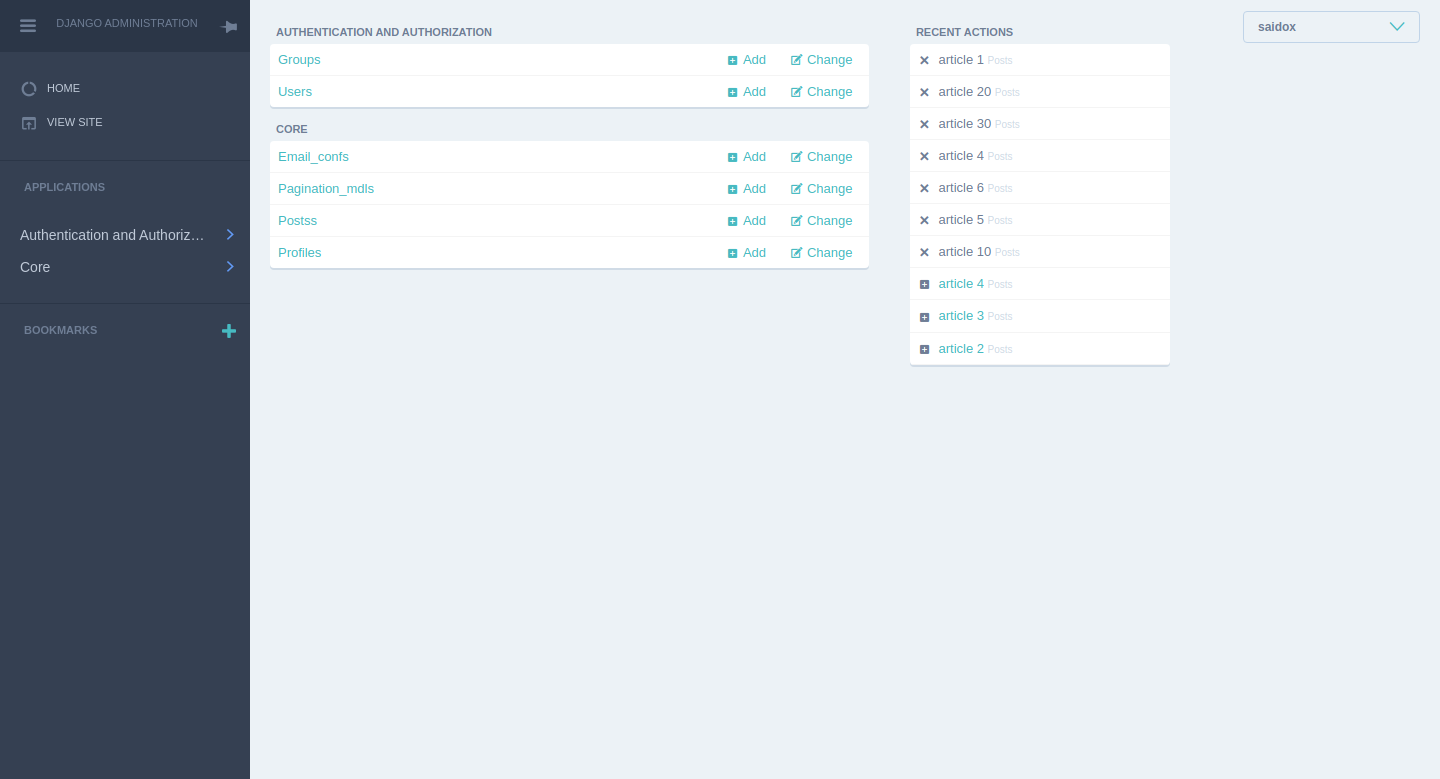Pin the sidebar with the pin icon

229,25
